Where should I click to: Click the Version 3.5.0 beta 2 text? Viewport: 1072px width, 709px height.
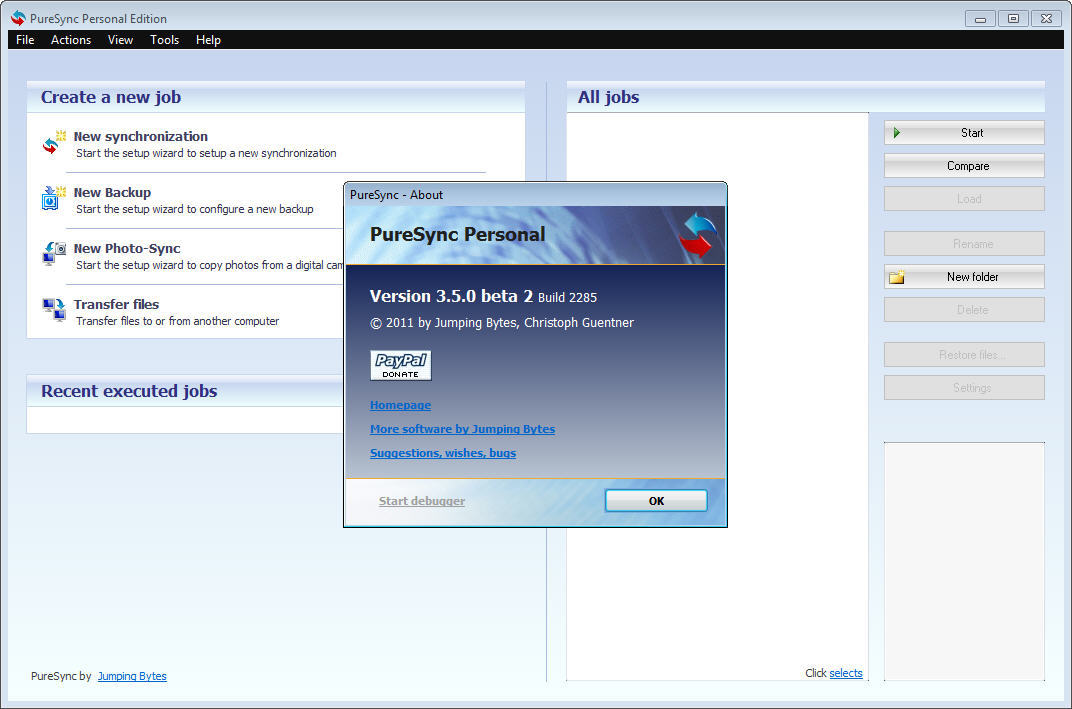click(451, 296)
